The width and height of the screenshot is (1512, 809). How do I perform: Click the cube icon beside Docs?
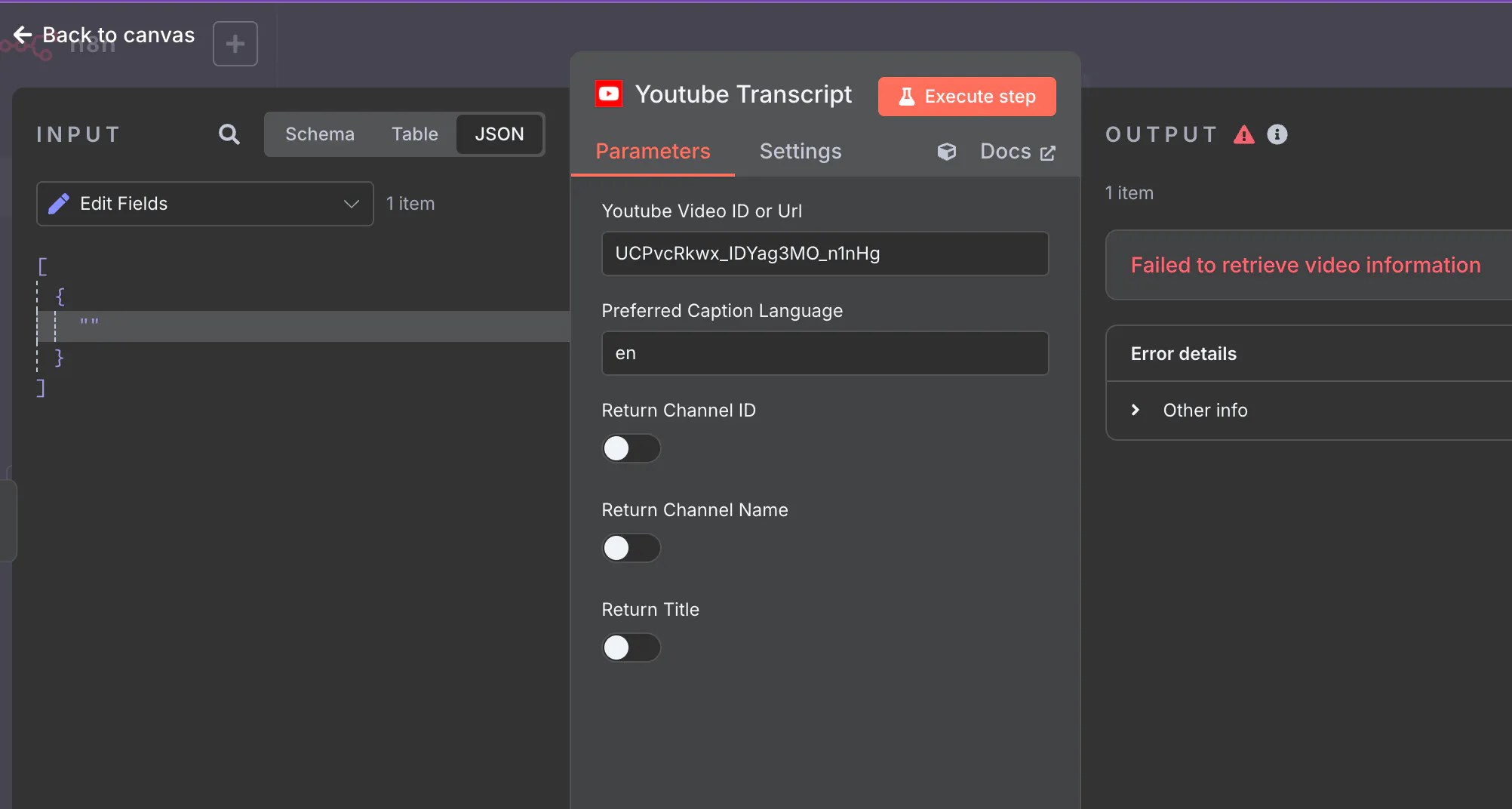click(x=947, y=152)
